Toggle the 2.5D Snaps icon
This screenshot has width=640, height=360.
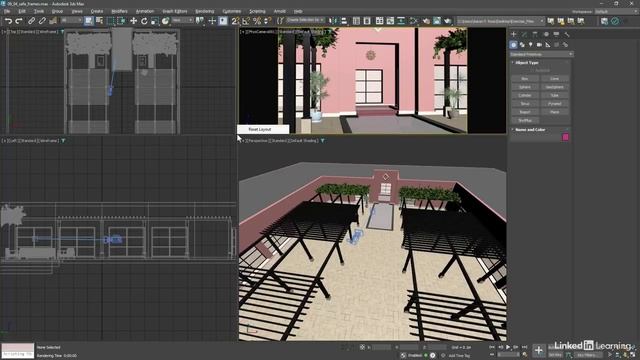point(236,21)
